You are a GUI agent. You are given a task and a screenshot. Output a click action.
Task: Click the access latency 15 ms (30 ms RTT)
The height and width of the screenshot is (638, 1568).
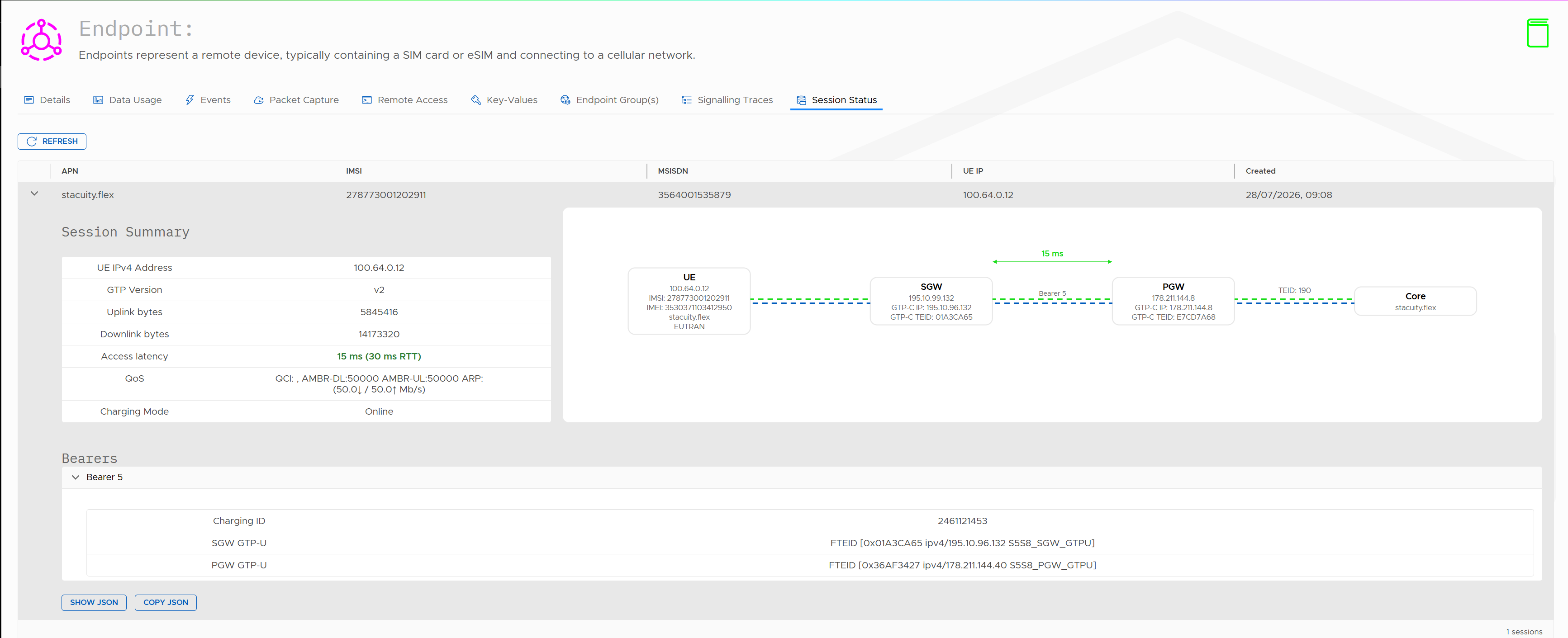[x=379, y=356]
